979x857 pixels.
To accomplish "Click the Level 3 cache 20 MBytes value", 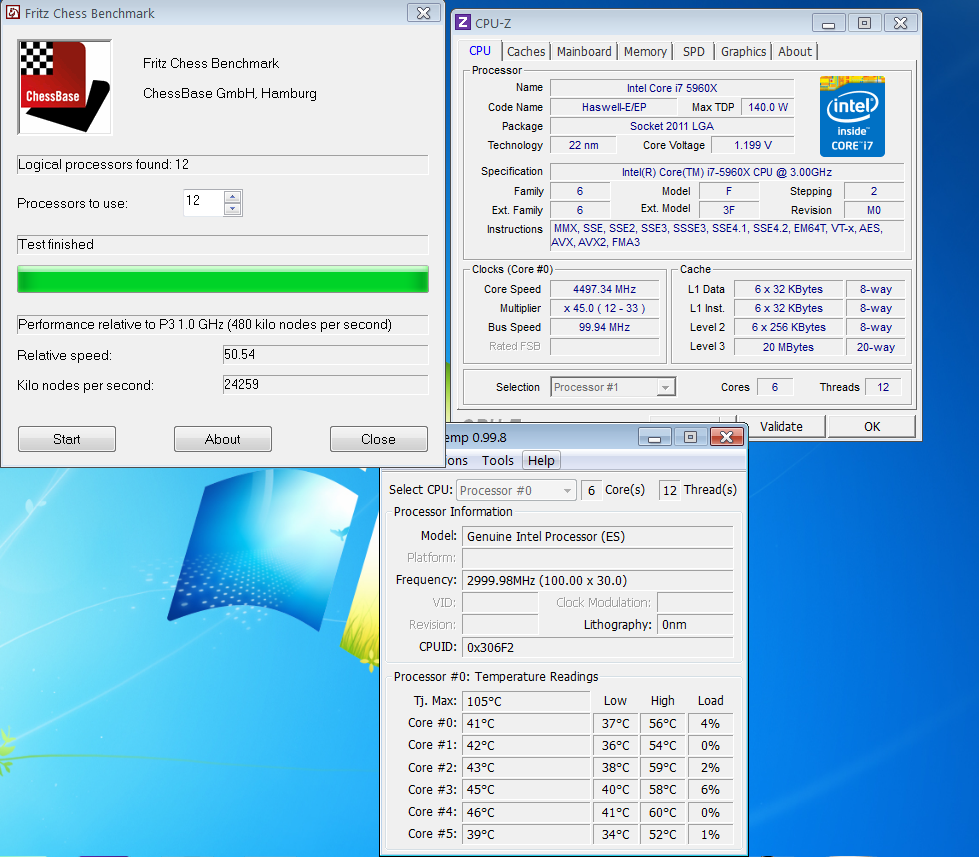I will point(788,347).
